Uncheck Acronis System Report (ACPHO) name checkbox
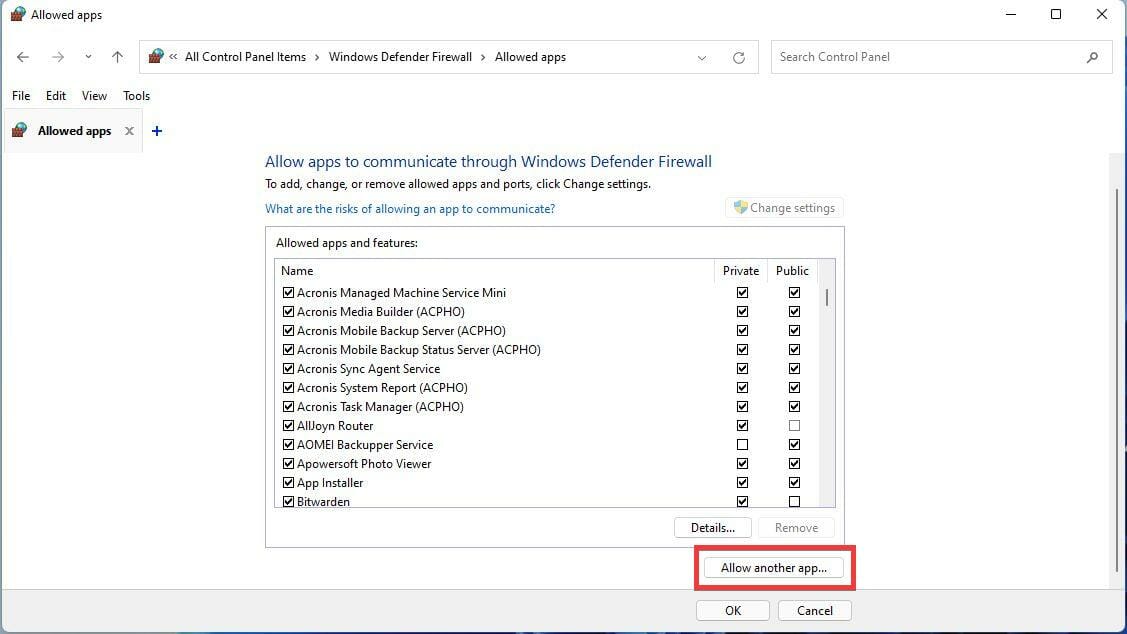This screenshot has height=634, width=1127. coord(288,387)
